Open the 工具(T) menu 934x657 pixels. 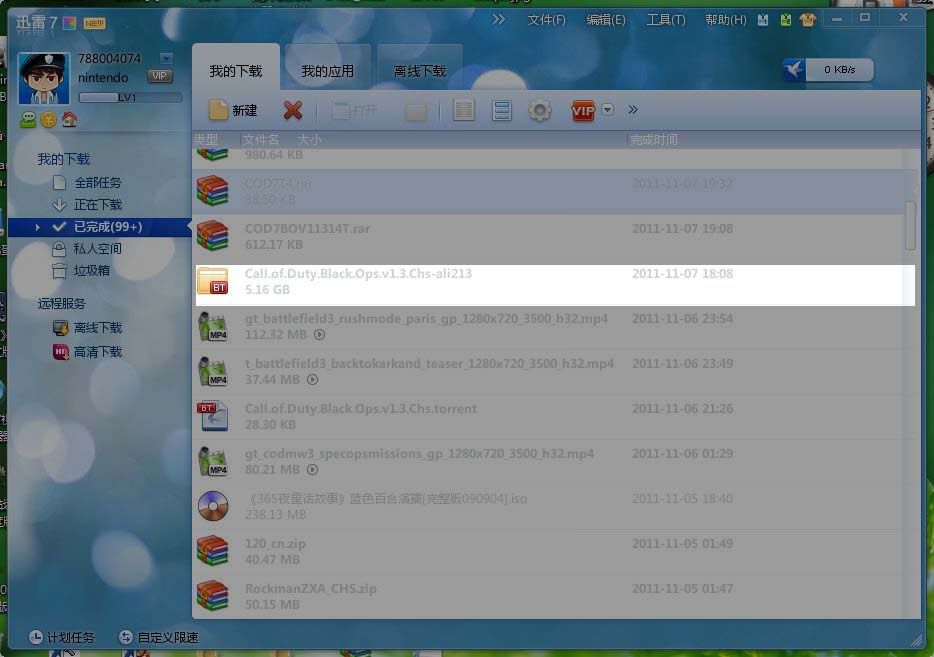coord(665,20)
